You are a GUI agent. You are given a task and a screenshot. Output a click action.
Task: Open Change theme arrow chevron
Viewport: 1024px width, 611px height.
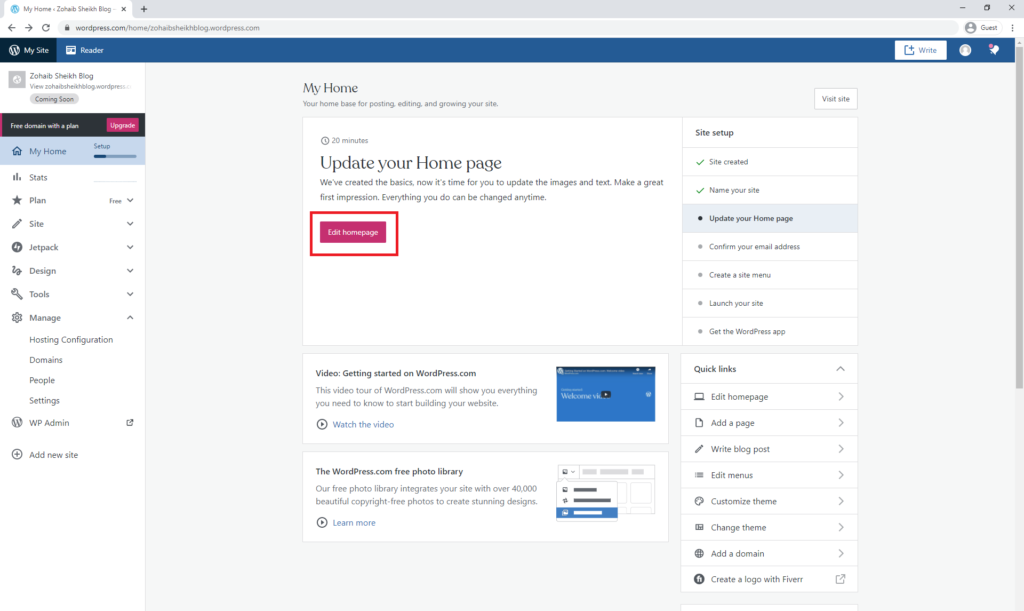coord(841,527)
